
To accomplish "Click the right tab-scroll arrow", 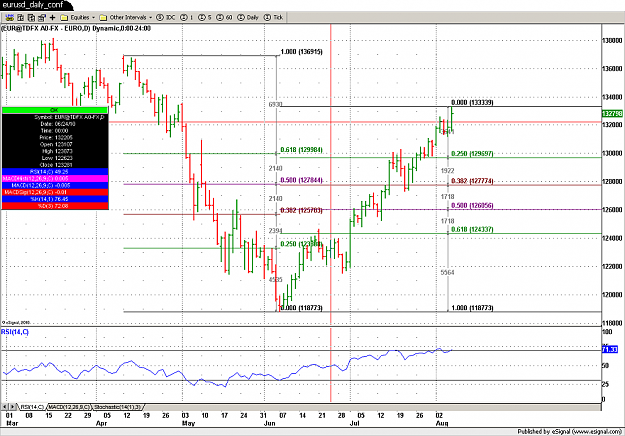I will coord(13,407).
